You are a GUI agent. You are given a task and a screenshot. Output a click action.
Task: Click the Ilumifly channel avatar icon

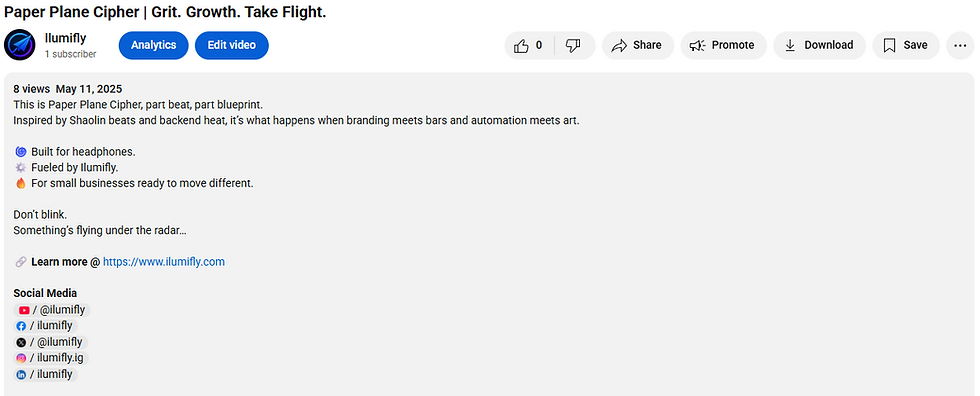pyautogui.click(x=19, y=45)
